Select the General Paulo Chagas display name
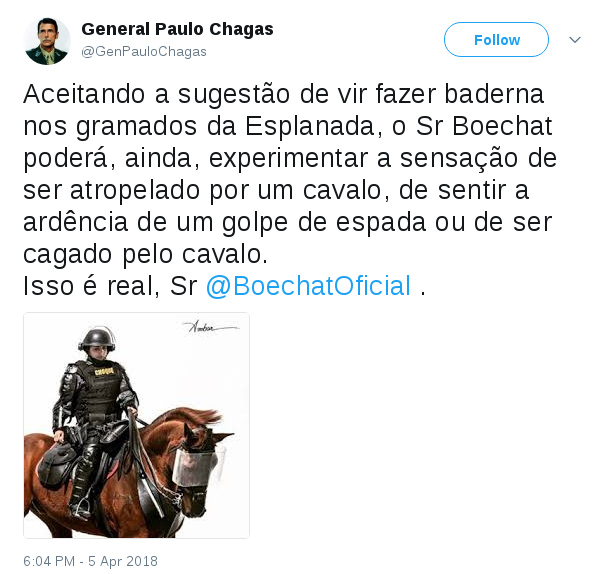This screenshot has height=574, width=597. click(x=177, y=29)
